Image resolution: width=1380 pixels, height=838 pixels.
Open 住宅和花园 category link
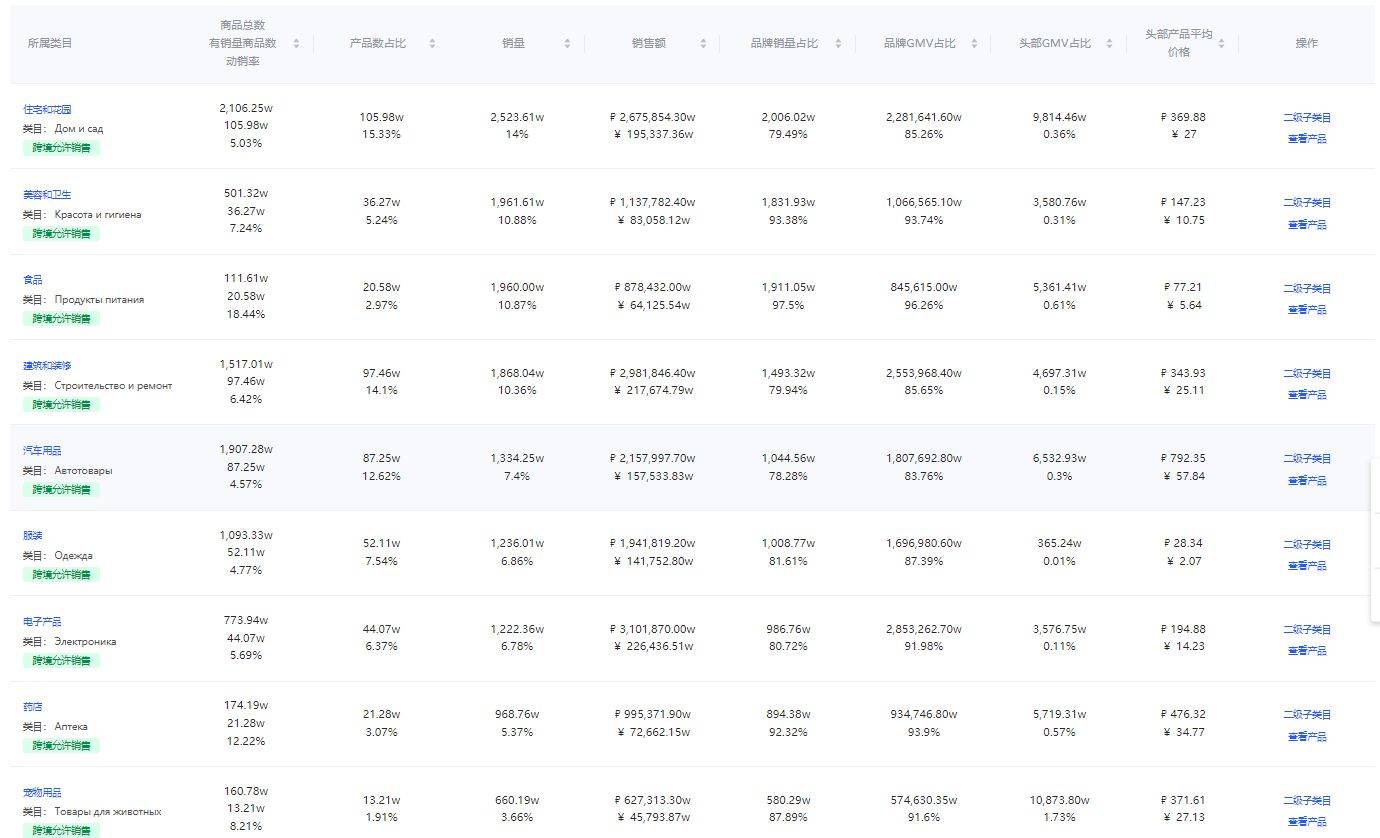tap(47, 109)
